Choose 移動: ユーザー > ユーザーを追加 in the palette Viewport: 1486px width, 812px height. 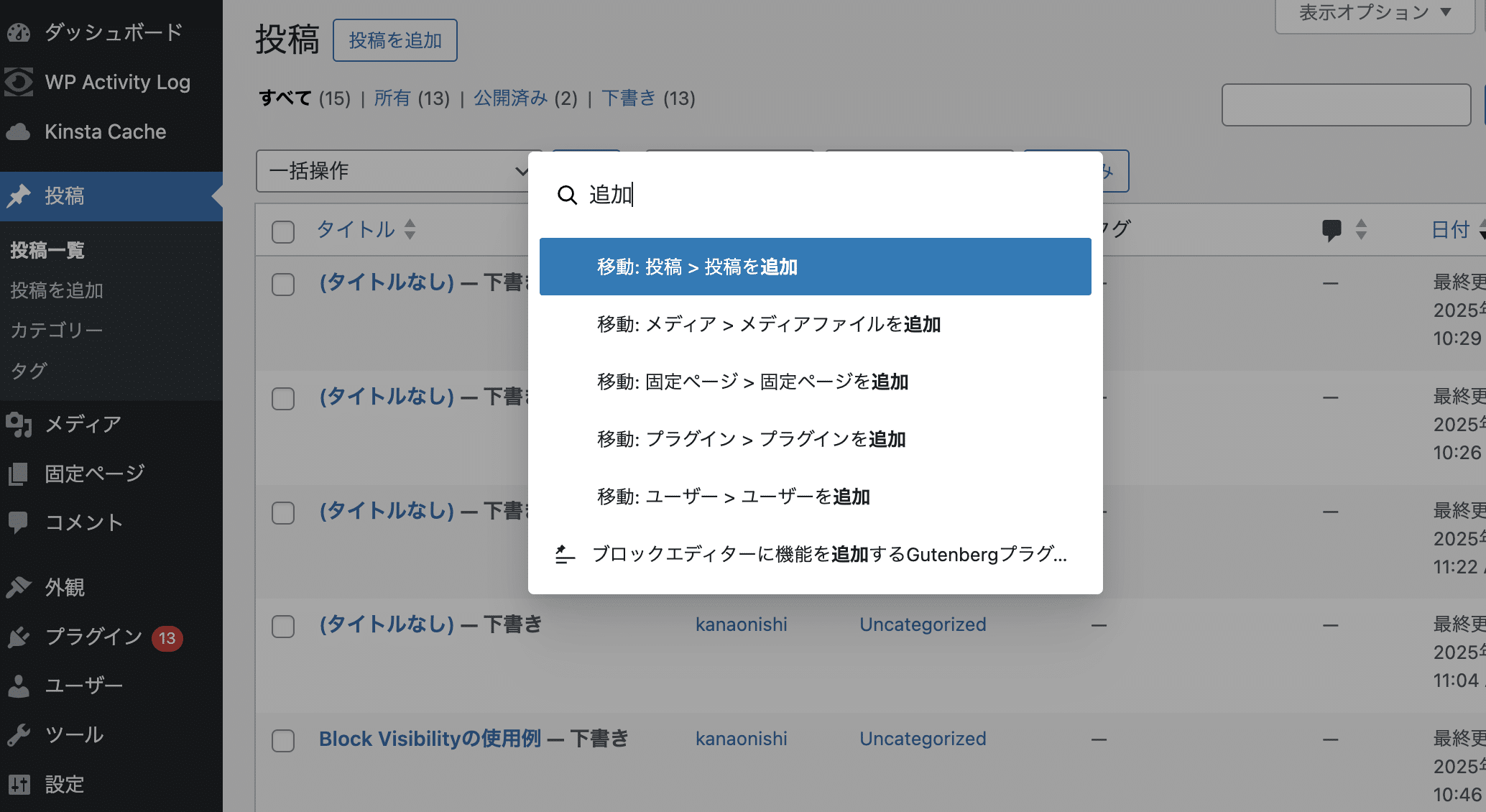click(733, 496)
